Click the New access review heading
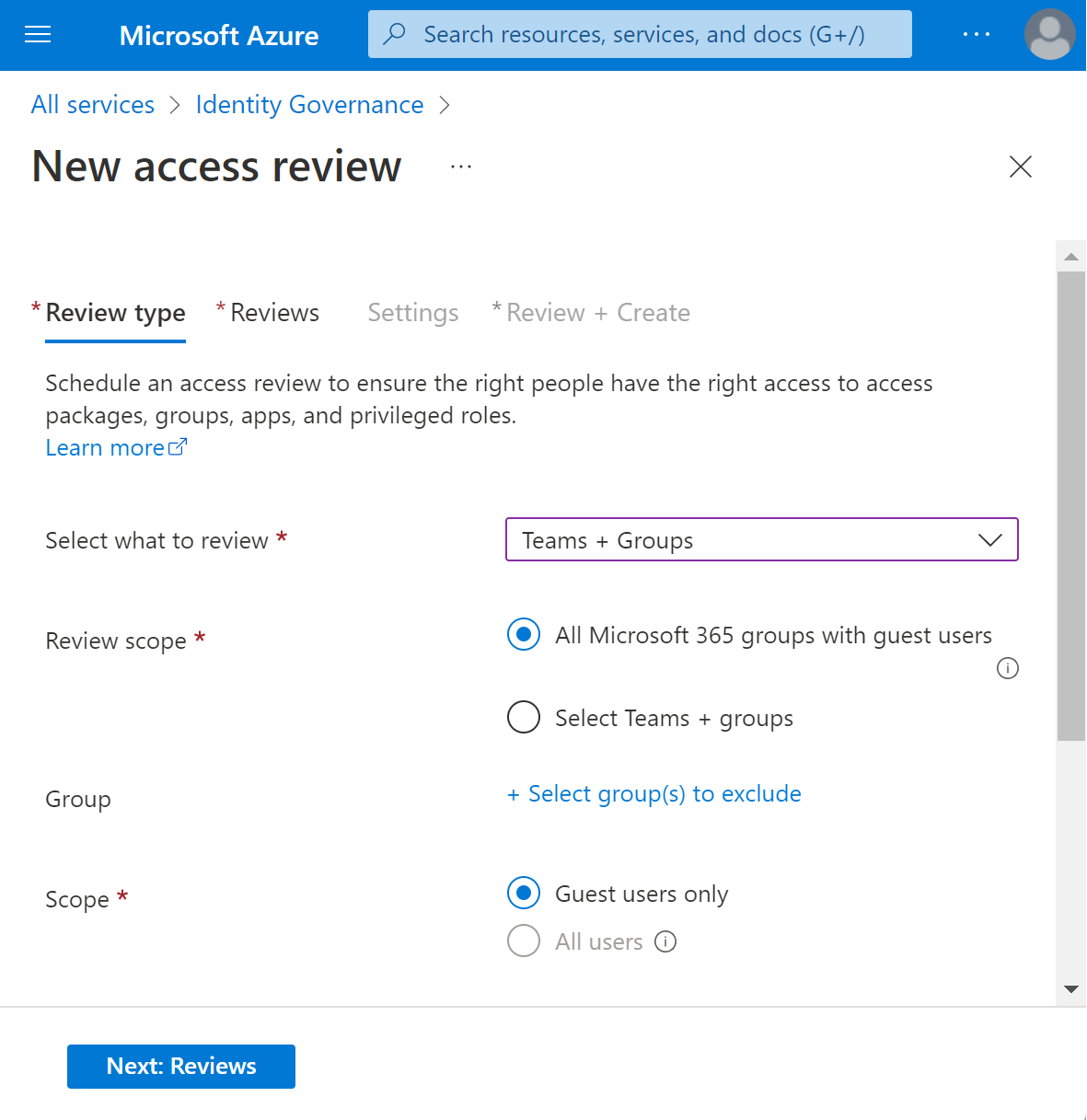Screen dimensions: 1087x1120 point(216,167)
